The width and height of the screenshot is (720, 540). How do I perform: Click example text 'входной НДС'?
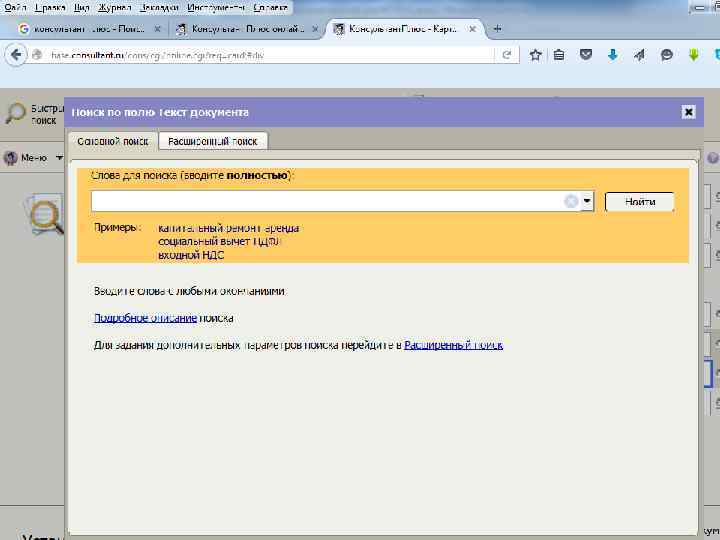(x=191, y=255)
